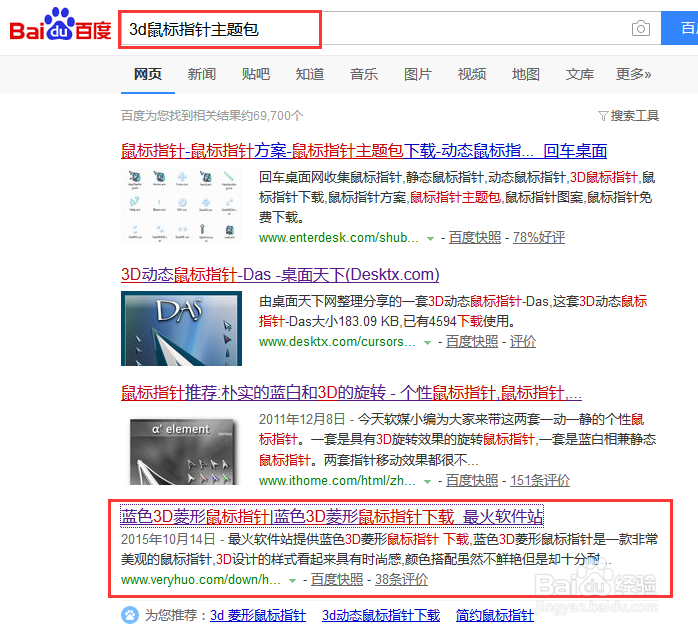Open 百度快照 for veryhuo result
Image resolution: width=698 pixels, height=631 pixels.
click(337, 580)
